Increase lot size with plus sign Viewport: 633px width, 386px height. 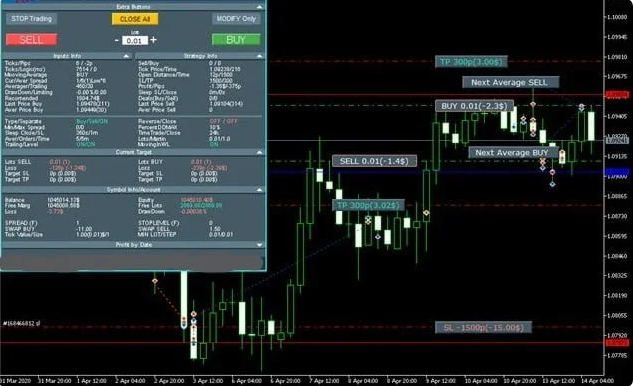[153, 40]
